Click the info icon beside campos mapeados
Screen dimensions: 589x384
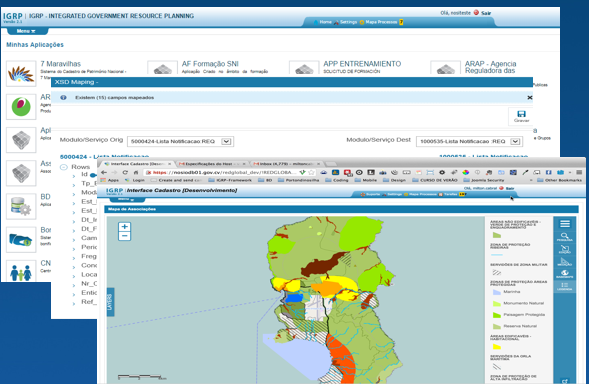point(63,97)
